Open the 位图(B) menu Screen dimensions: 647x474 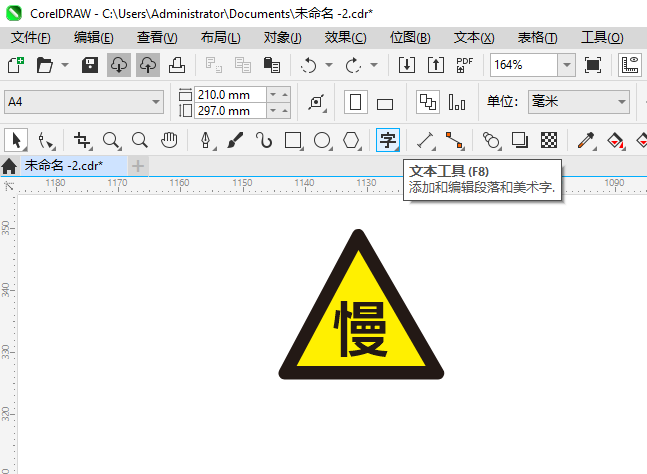tap(410, 38)
